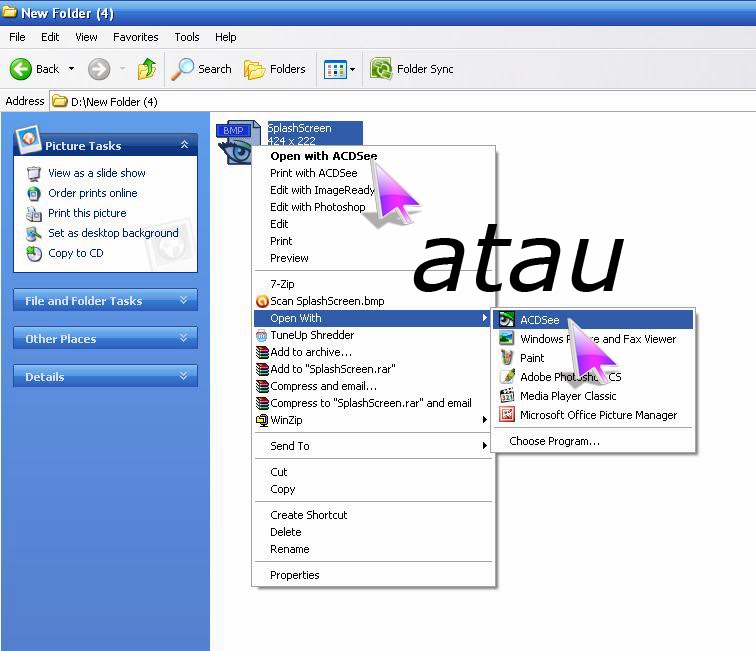This screenshot has width=756, height=651.
Task: Click the Copy to CD icon
Action: pyautogui.click(x=34, y=254)
